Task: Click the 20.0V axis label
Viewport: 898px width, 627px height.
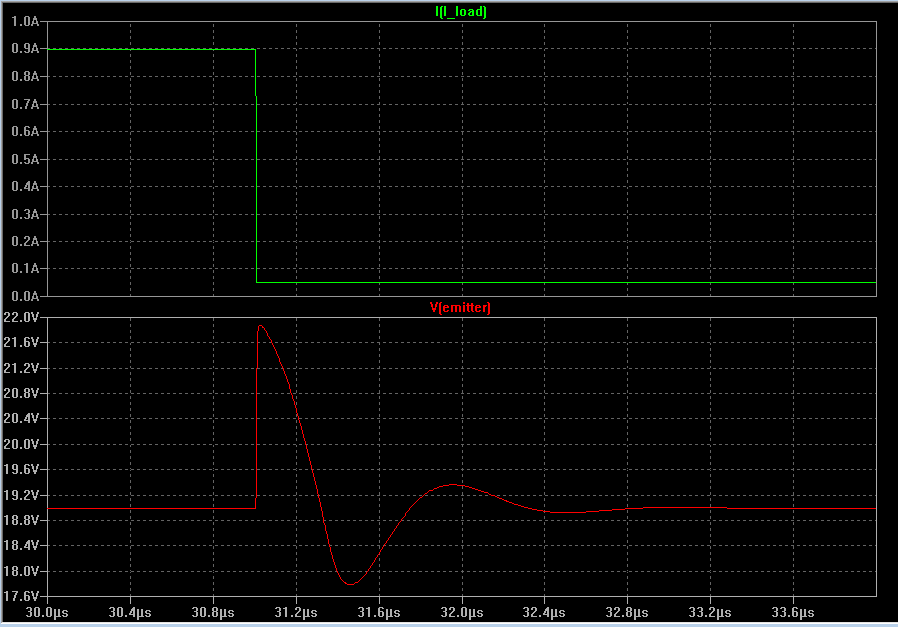Action: 21,444
